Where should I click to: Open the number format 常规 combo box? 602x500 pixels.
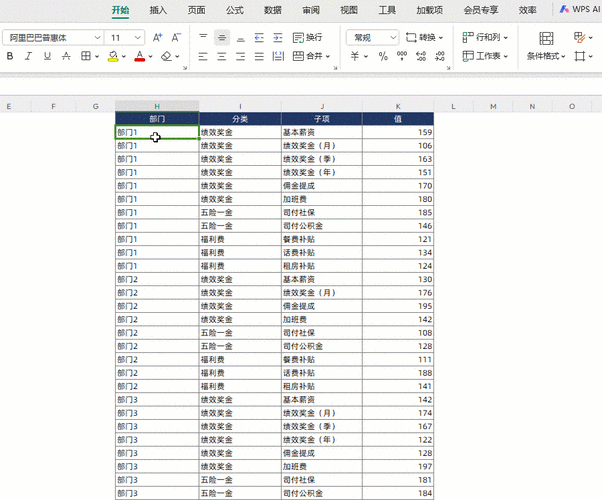pos(372,38)
